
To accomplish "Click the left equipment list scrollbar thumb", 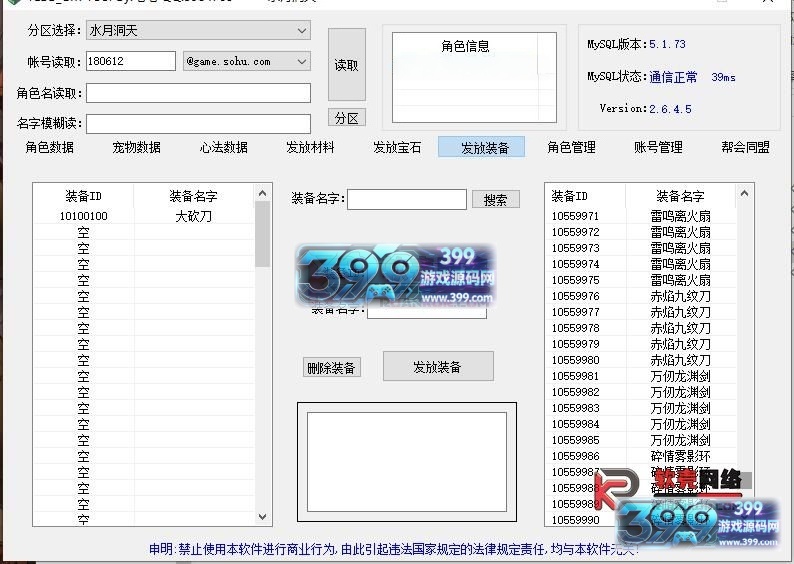I will pyautogui.click(x=262, y=234).
